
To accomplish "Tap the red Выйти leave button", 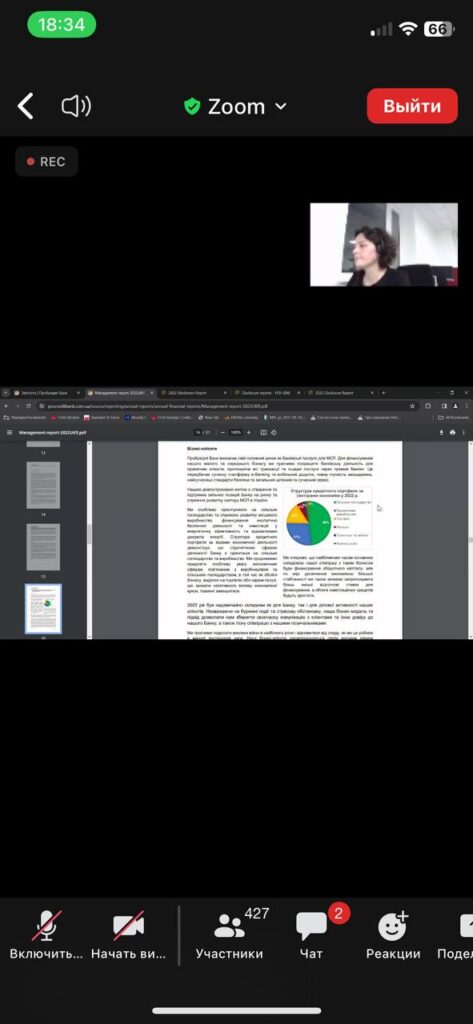I will [x=412, y=106].
